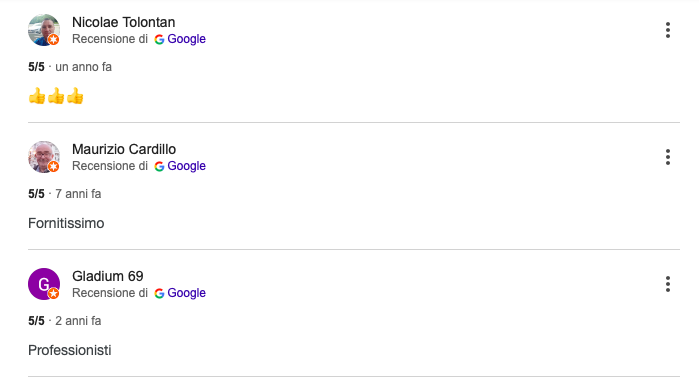Click the "Fornitissimo" review text

coord(66,223)
